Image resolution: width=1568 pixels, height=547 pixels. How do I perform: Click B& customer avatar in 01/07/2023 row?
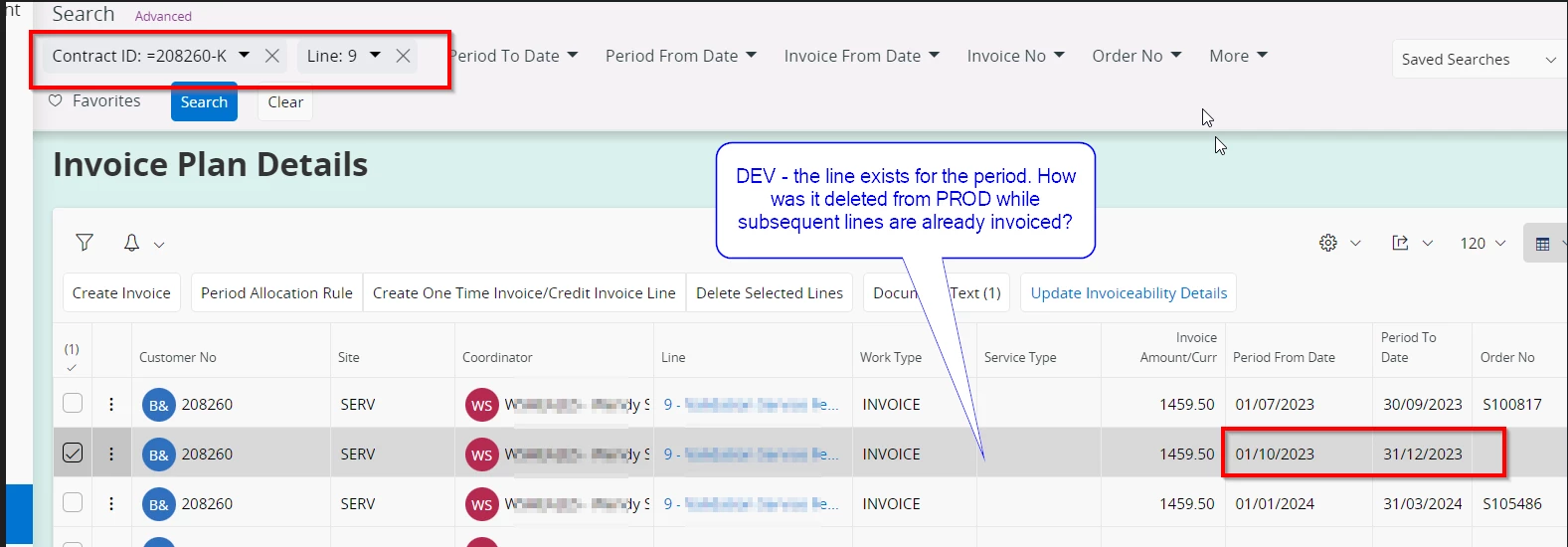[x=158, y=405]
